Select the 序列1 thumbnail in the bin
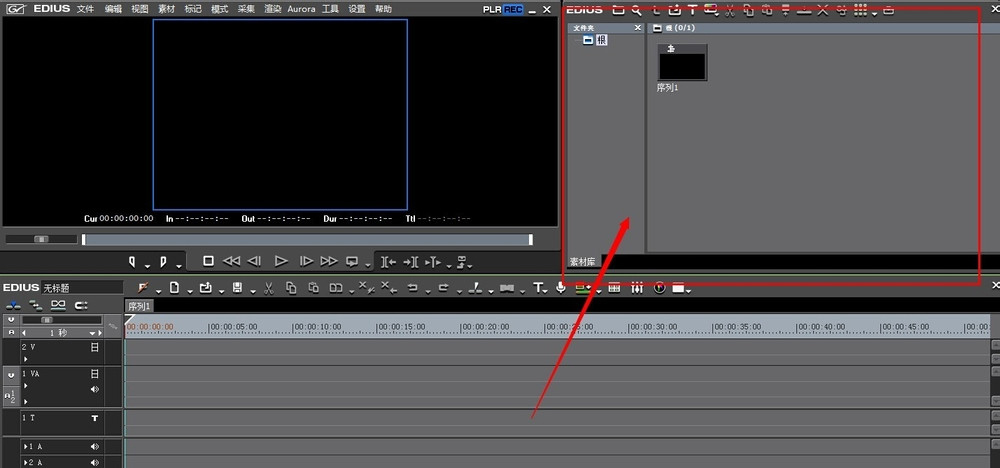The width and height of the screenshot is (1000, 468). (682, 62)
